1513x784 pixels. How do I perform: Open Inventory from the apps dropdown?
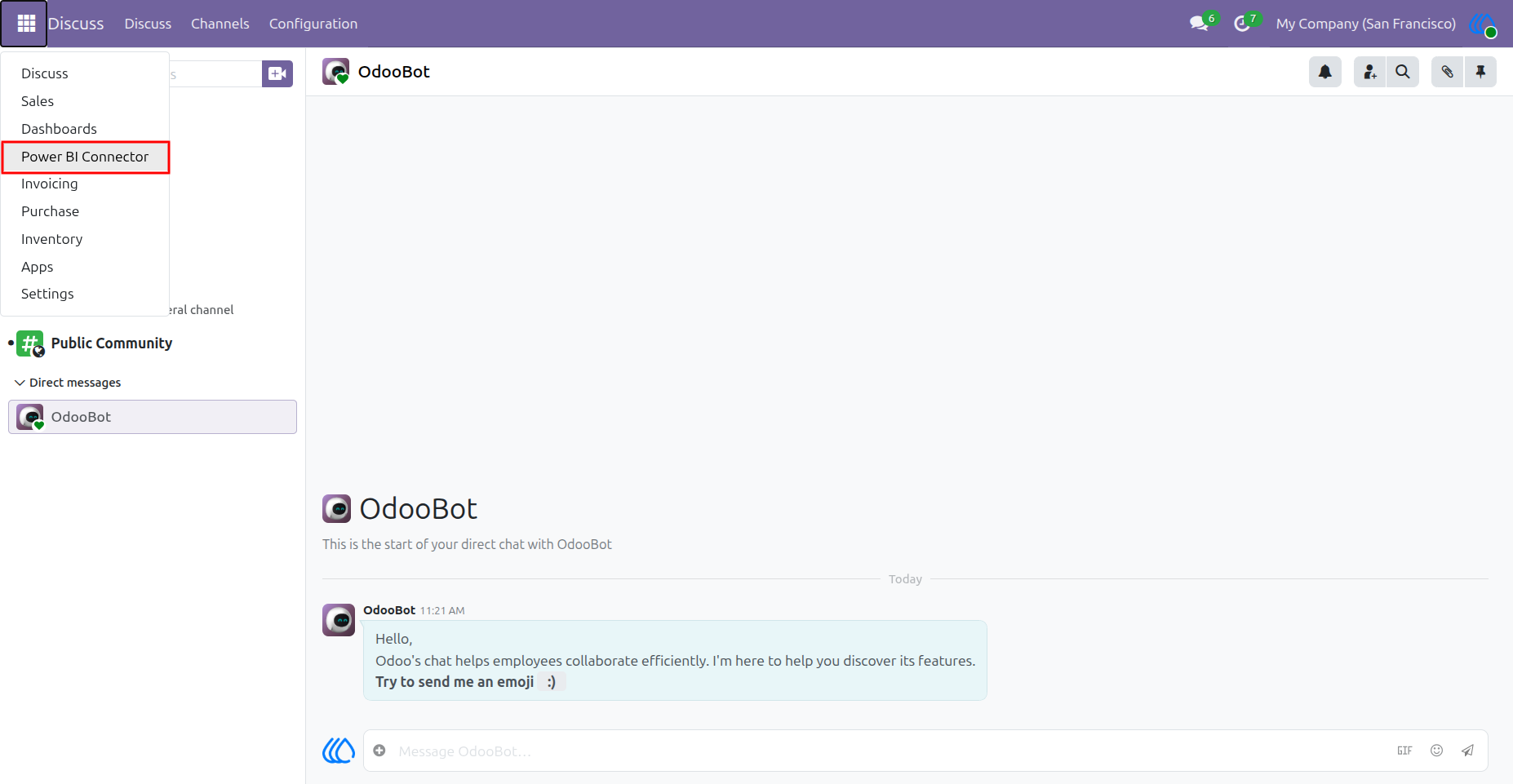86,239
